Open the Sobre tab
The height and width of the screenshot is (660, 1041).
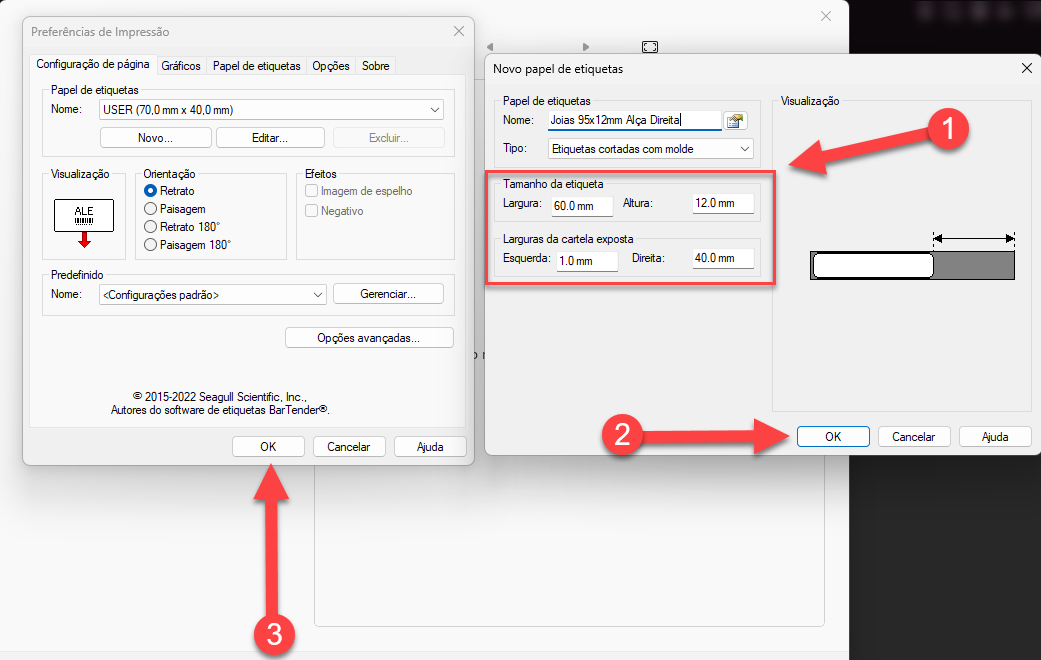click(375, 66)
